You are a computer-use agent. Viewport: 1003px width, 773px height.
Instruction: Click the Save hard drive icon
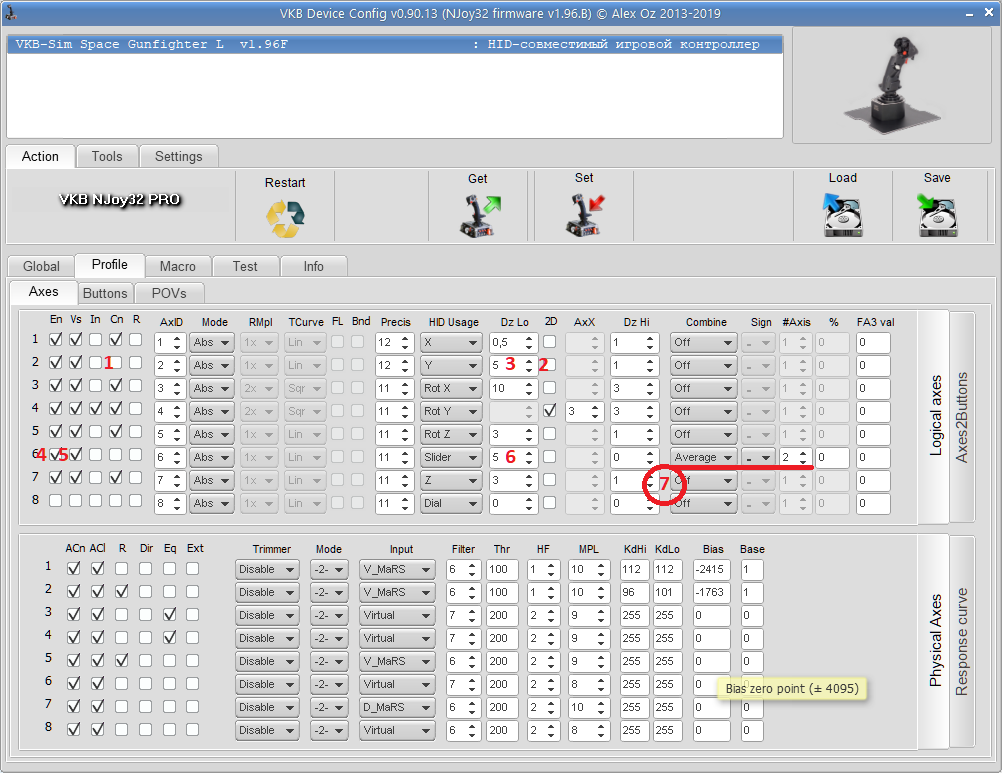[937, 216]
